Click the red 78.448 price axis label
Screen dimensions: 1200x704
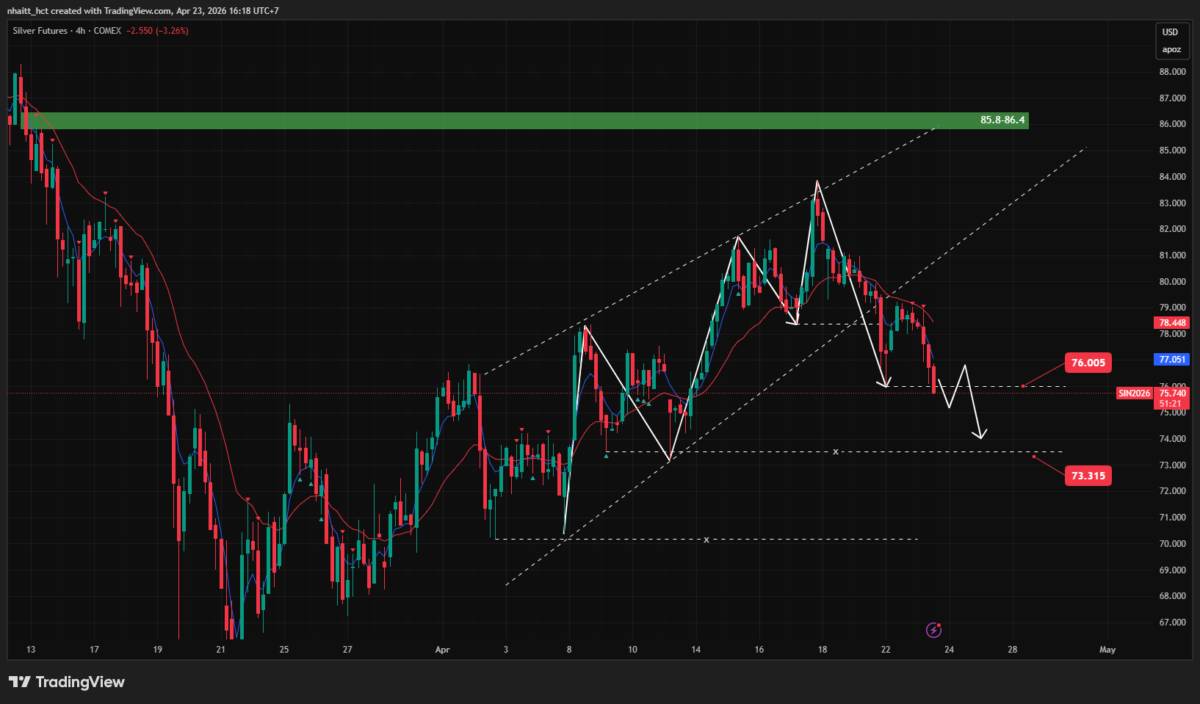(x=1170, y=323)
